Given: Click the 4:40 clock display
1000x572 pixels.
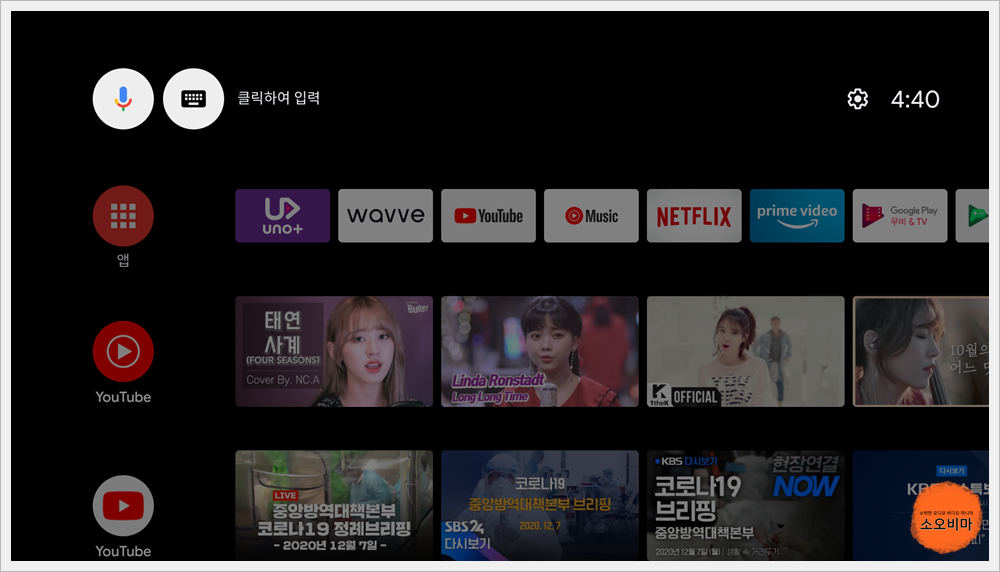Looking at the screenshot, I should [915, 99].
